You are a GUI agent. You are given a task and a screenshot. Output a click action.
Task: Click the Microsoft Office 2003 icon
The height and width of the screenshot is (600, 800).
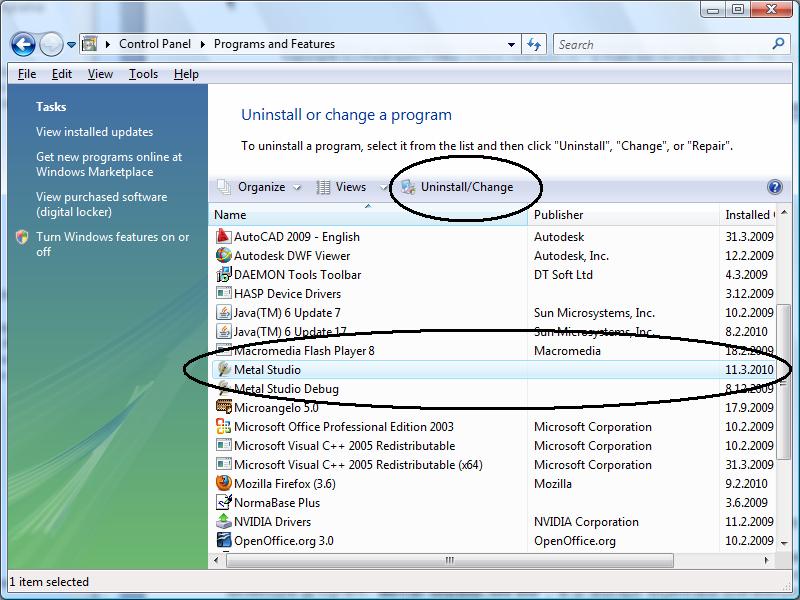click(x=223, y=426)
